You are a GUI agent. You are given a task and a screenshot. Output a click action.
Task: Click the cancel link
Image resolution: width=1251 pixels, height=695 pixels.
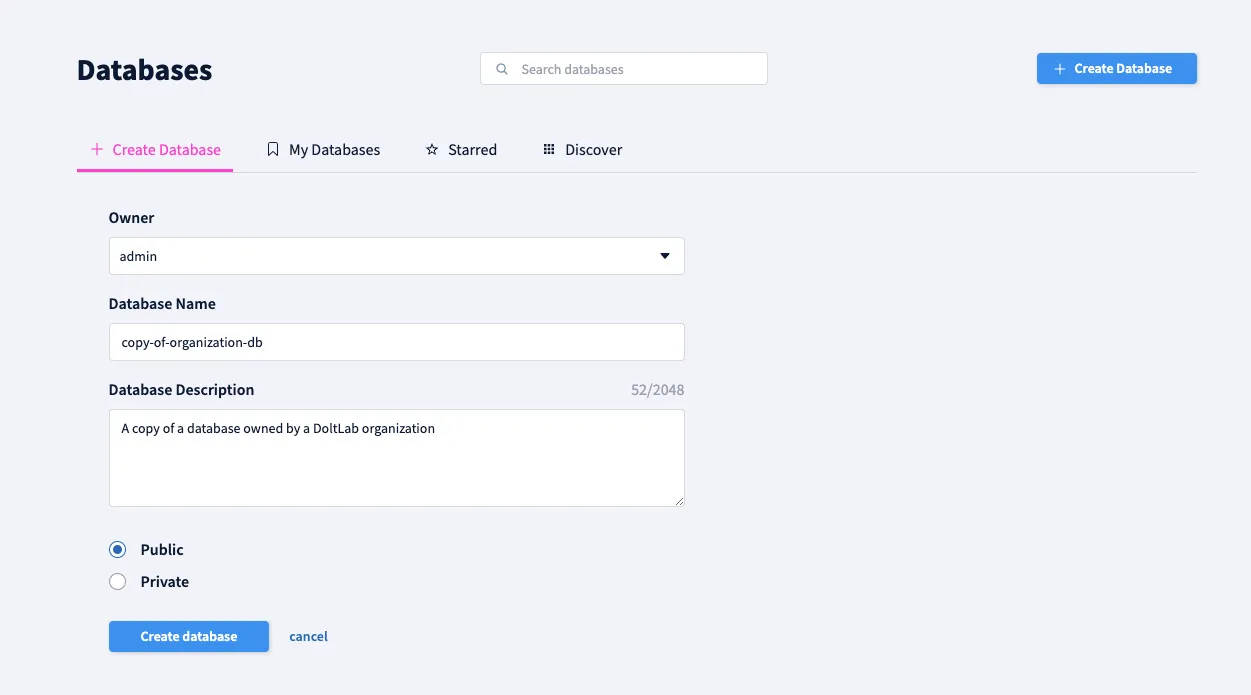click(x=308, y=636)
